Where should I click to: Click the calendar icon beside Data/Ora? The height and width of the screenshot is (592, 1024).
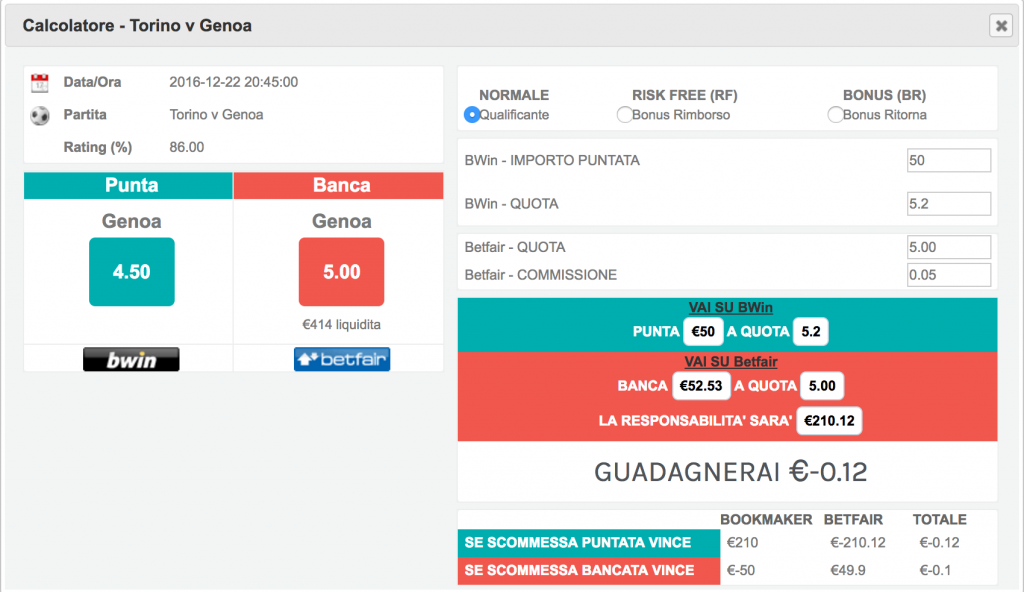pos(40,83)
